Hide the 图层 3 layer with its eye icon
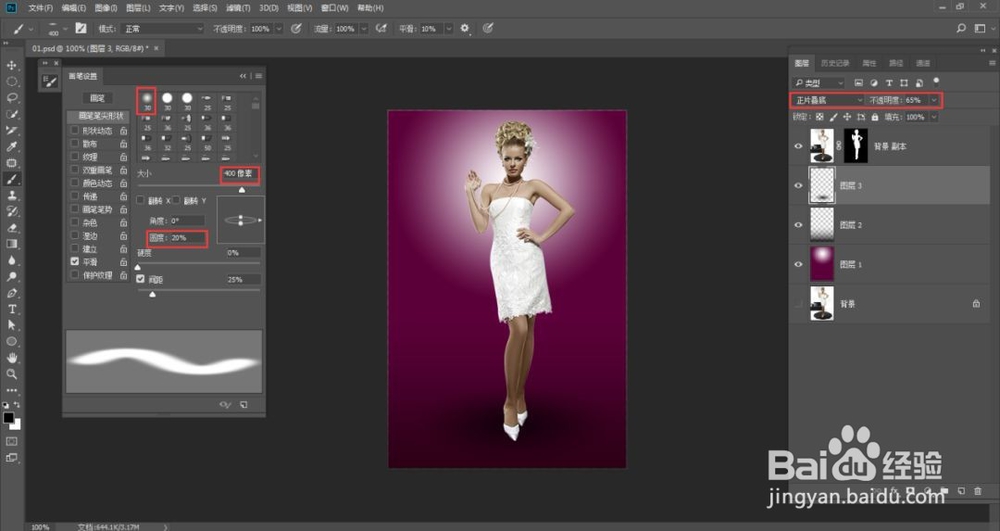 pyautogui.click(x=798, y=186)
